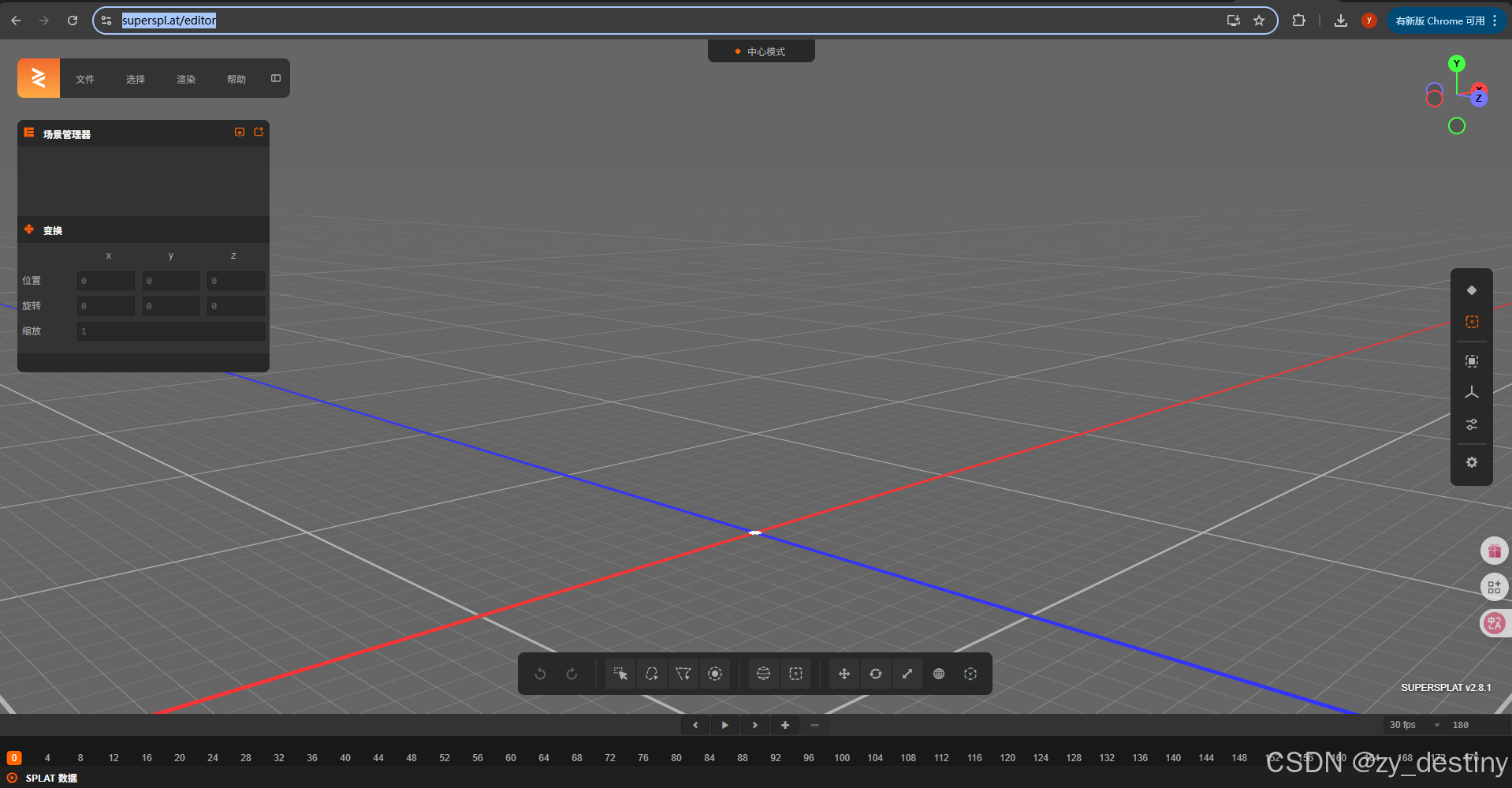Activate the scale tool

tap(907, 674)
